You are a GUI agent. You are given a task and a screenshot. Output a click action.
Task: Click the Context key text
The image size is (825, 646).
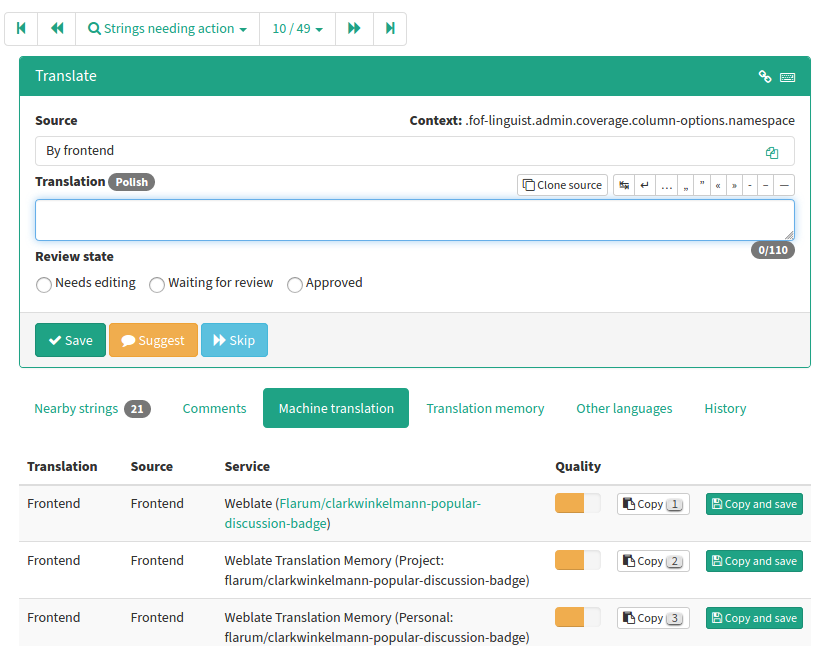[630, 120]
